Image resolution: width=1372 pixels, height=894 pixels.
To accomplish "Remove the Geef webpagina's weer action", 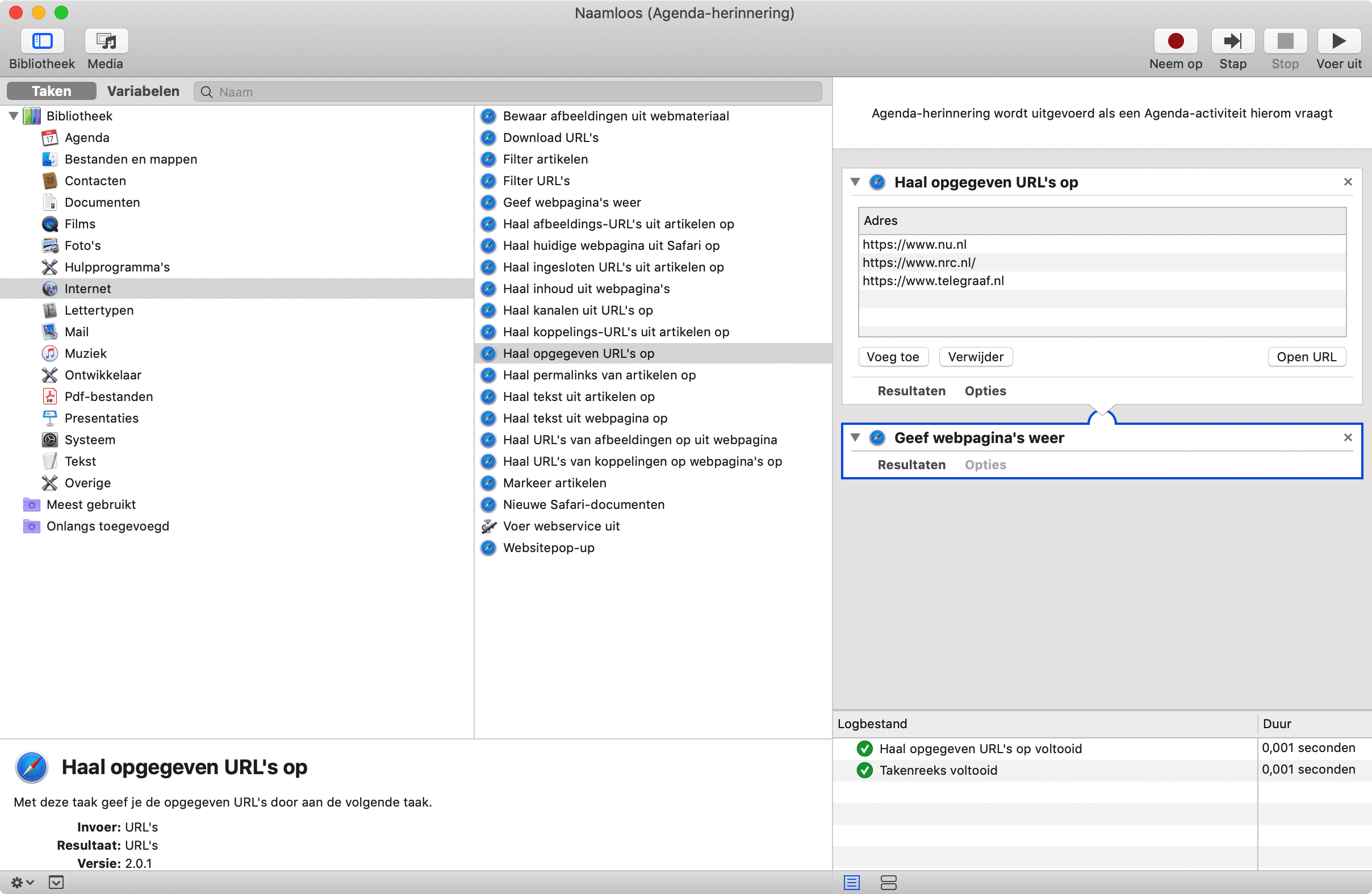I will coord(1347,437).
